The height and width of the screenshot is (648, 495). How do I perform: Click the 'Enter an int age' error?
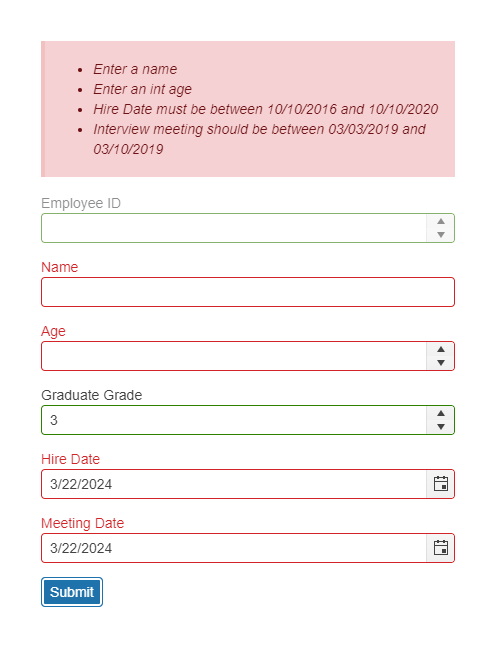coord(143,89)
